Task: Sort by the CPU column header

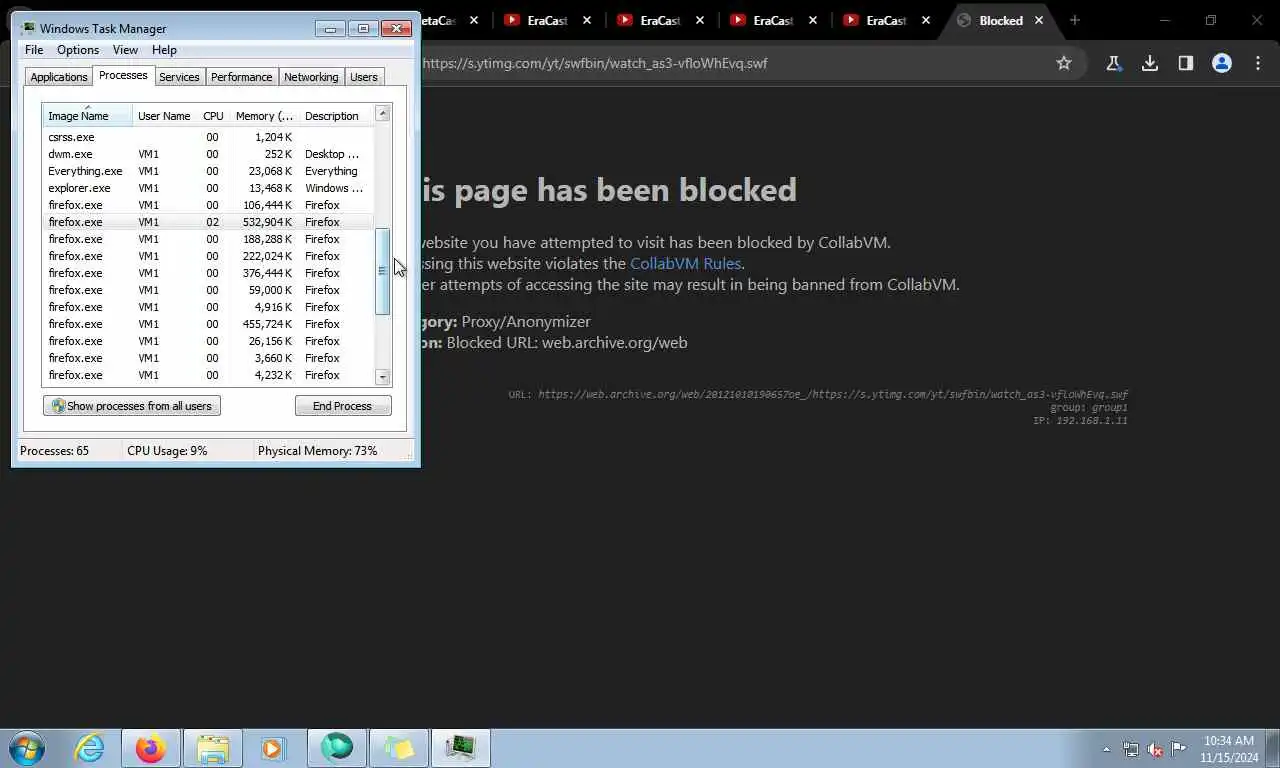Action: (x=213, y=116)
